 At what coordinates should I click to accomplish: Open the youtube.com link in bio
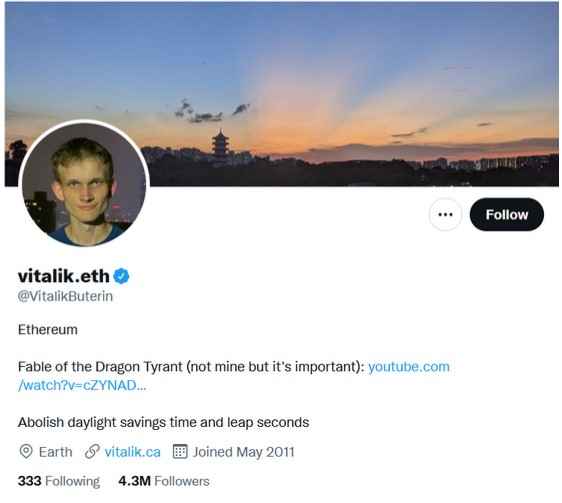[409, 367]
